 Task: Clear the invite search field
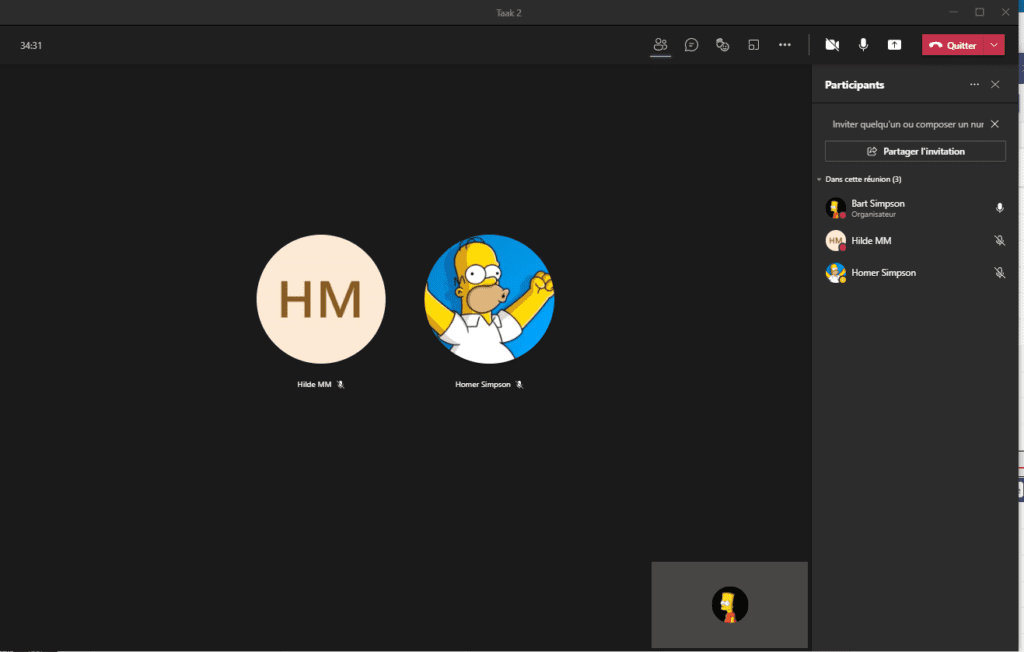pyautogui.click(x=995, y=124)
